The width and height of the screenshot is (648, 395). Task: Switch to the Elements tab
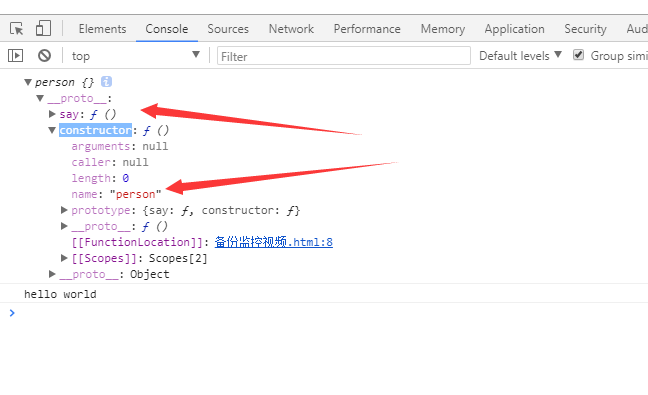[x=102, y=29]
